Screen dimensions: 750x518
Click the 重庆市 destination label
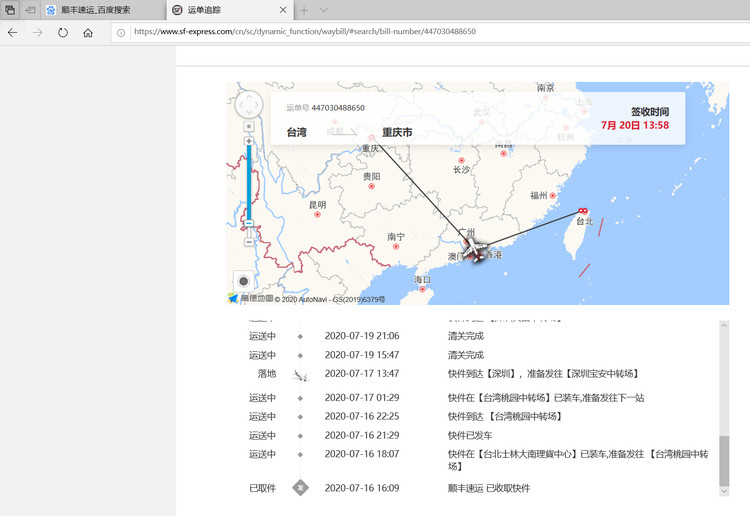click(397, 132)
